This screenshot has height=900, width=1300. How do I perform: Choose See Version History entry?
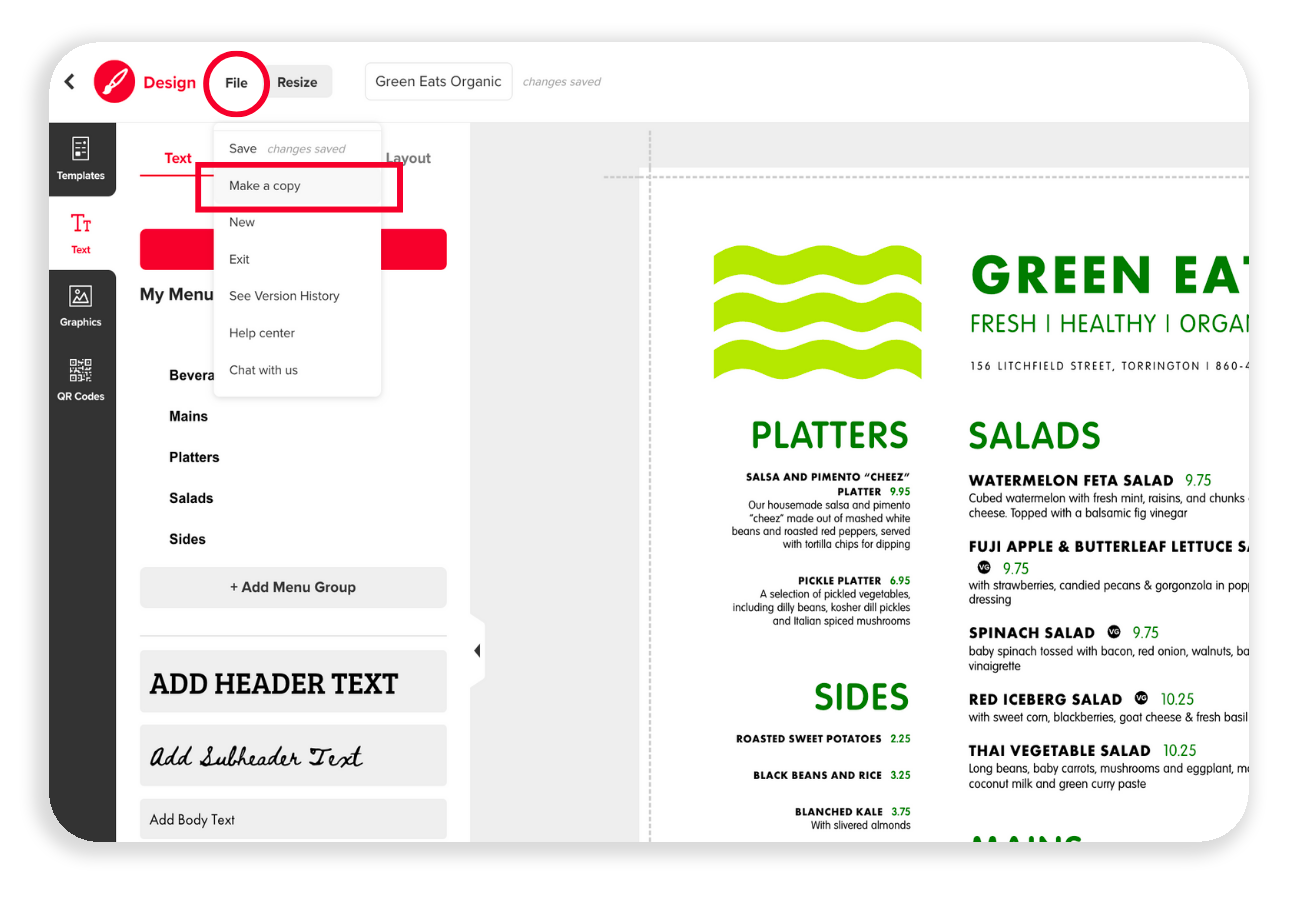point(297,296)
